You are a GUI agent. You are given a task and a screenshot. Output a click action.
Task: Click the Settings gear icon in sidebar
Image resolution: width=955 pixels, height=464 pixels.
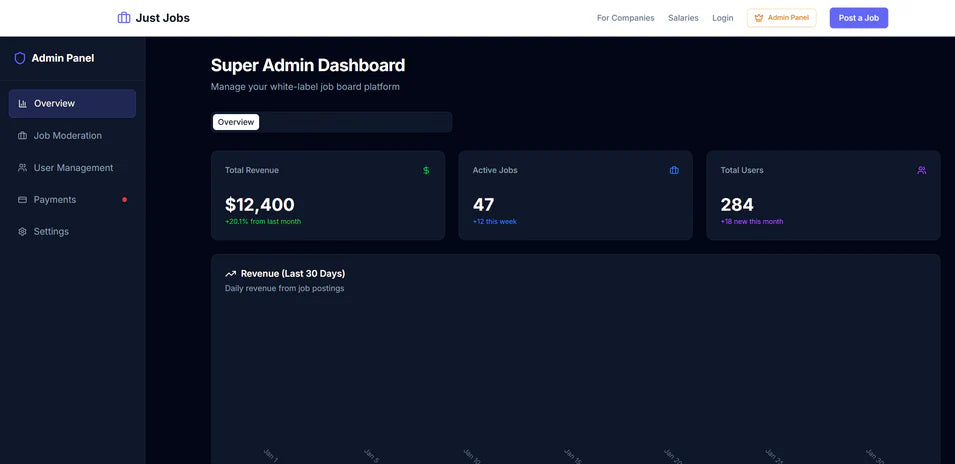23,232
